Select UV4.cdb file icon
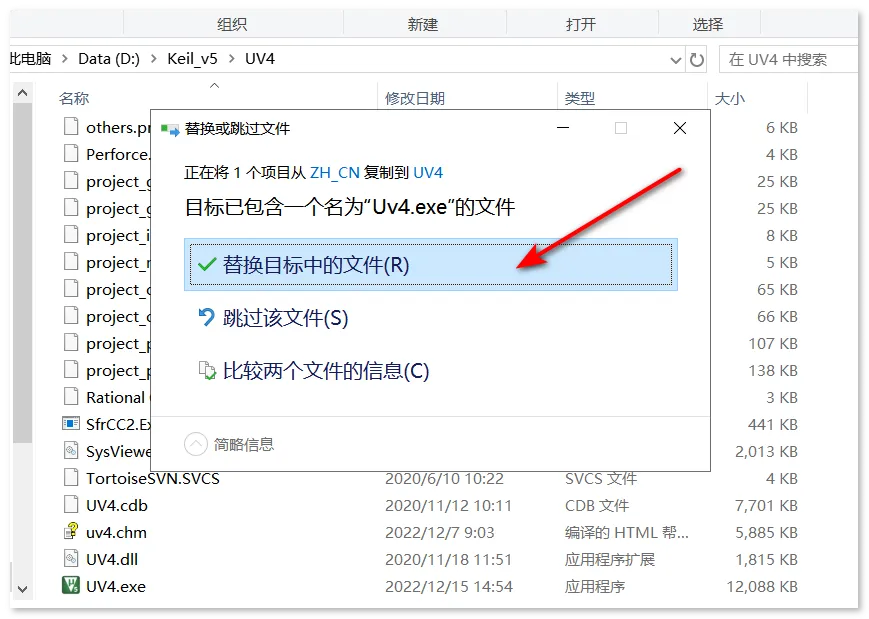This screenshot has height=619, width=869. coord(71,505)
